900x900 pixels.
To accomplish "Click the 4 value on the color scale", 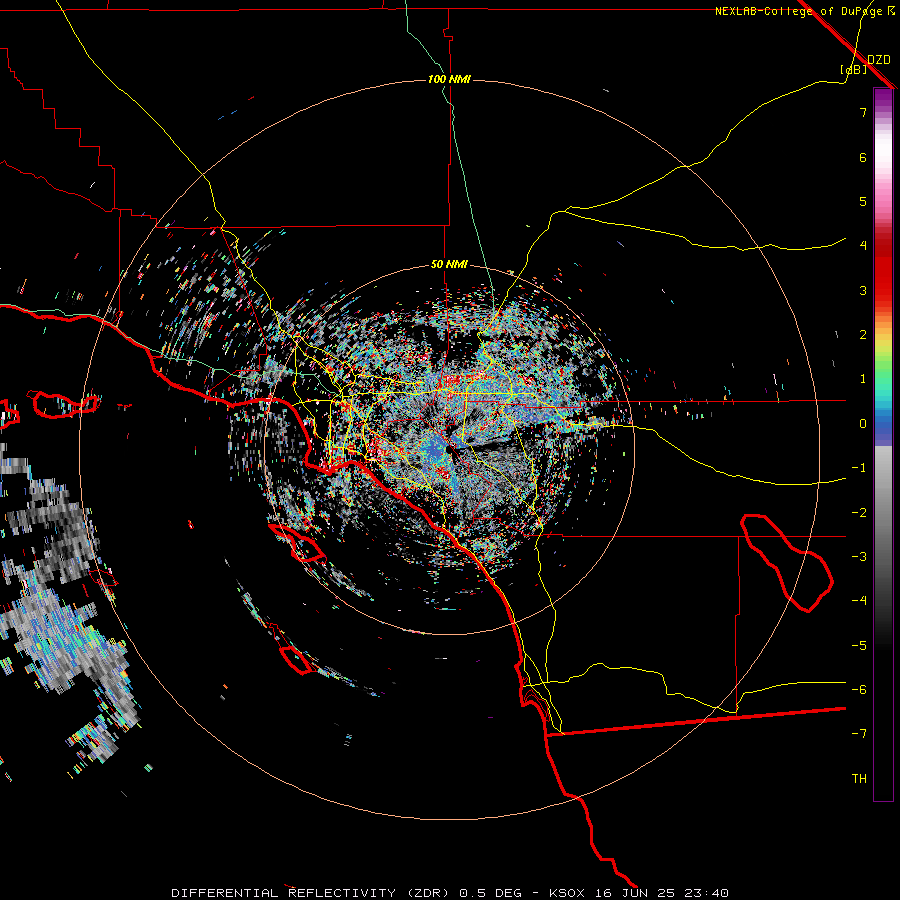I will (863, 246).
